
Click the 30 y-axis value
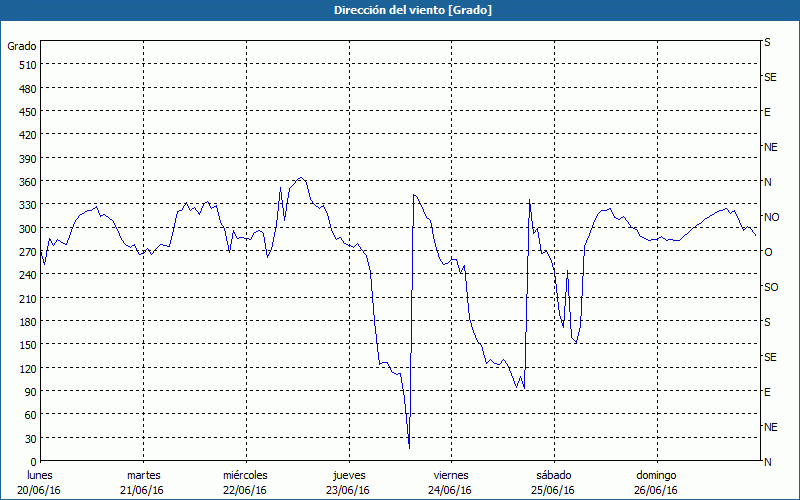(x=31, y=439)
